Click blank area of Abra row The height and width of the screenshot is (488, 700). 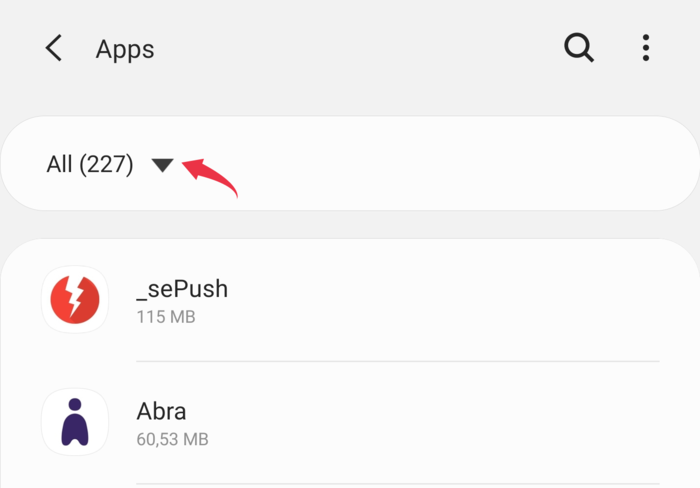pyautogui.click(x=446, y=422)
